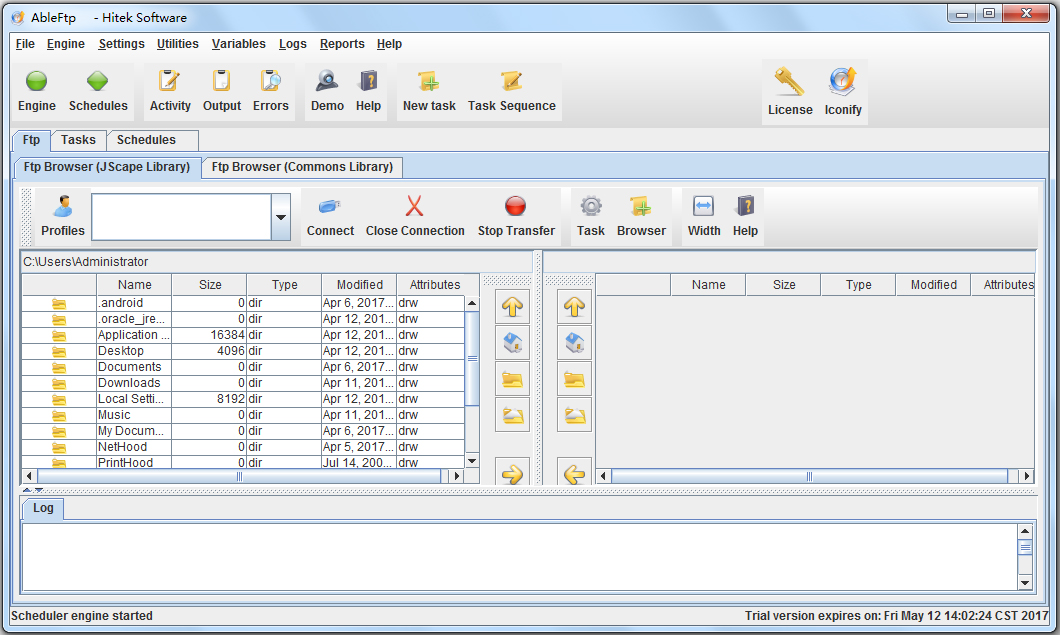Select Ftp Browser (JScape Library) tab

(x=107, y=167)
